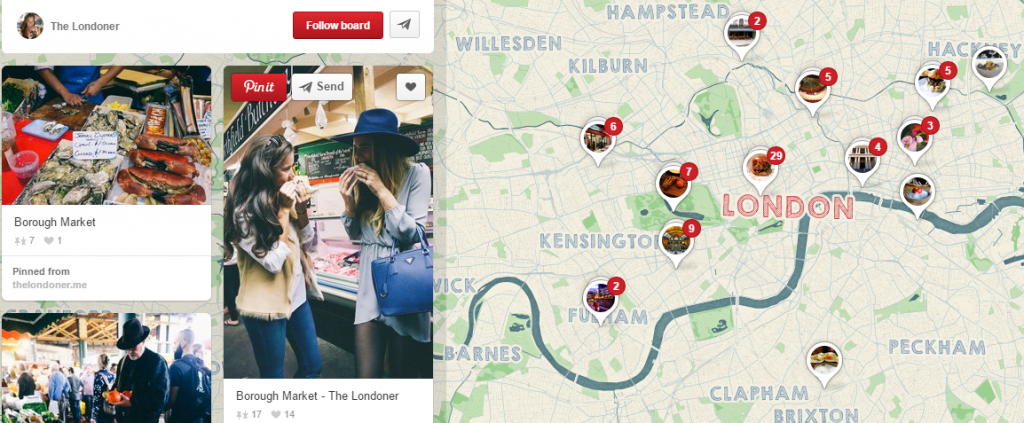The image size is (1024, 423).
Task: Click the paper plane share icon beside Follow board
Action: pyautogui.click(x=404, y=25)
